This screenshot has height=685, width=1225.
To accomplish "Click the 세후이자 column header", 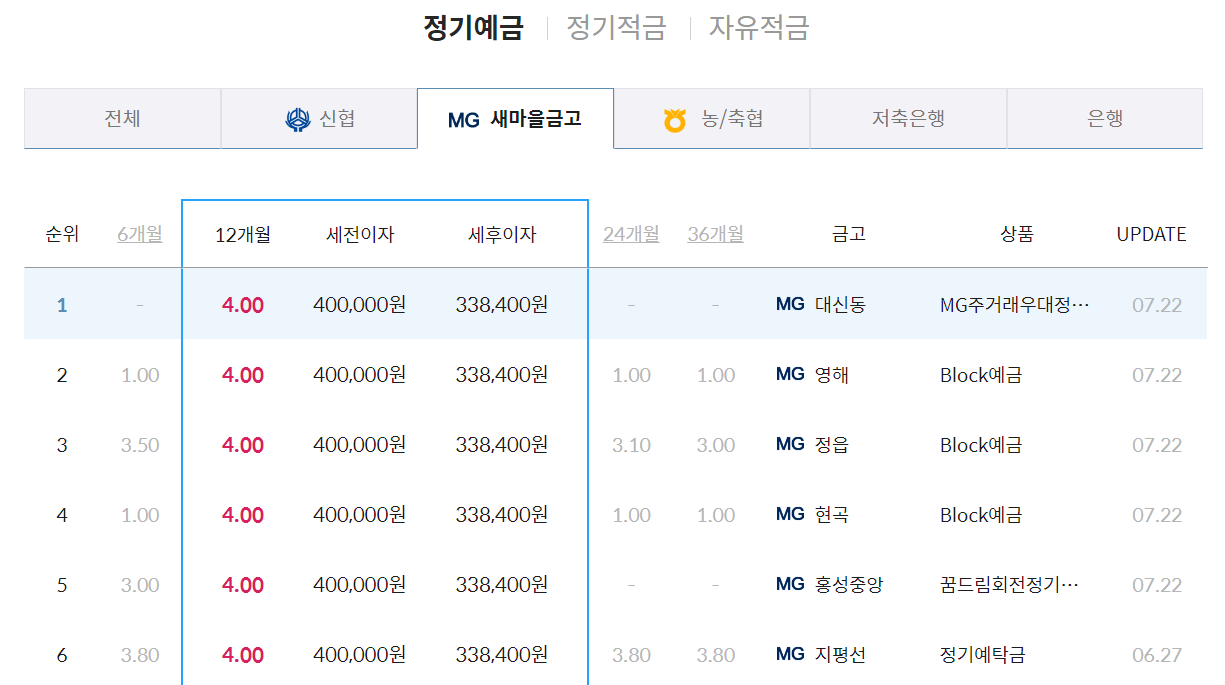I will click(x=502, y=235).
